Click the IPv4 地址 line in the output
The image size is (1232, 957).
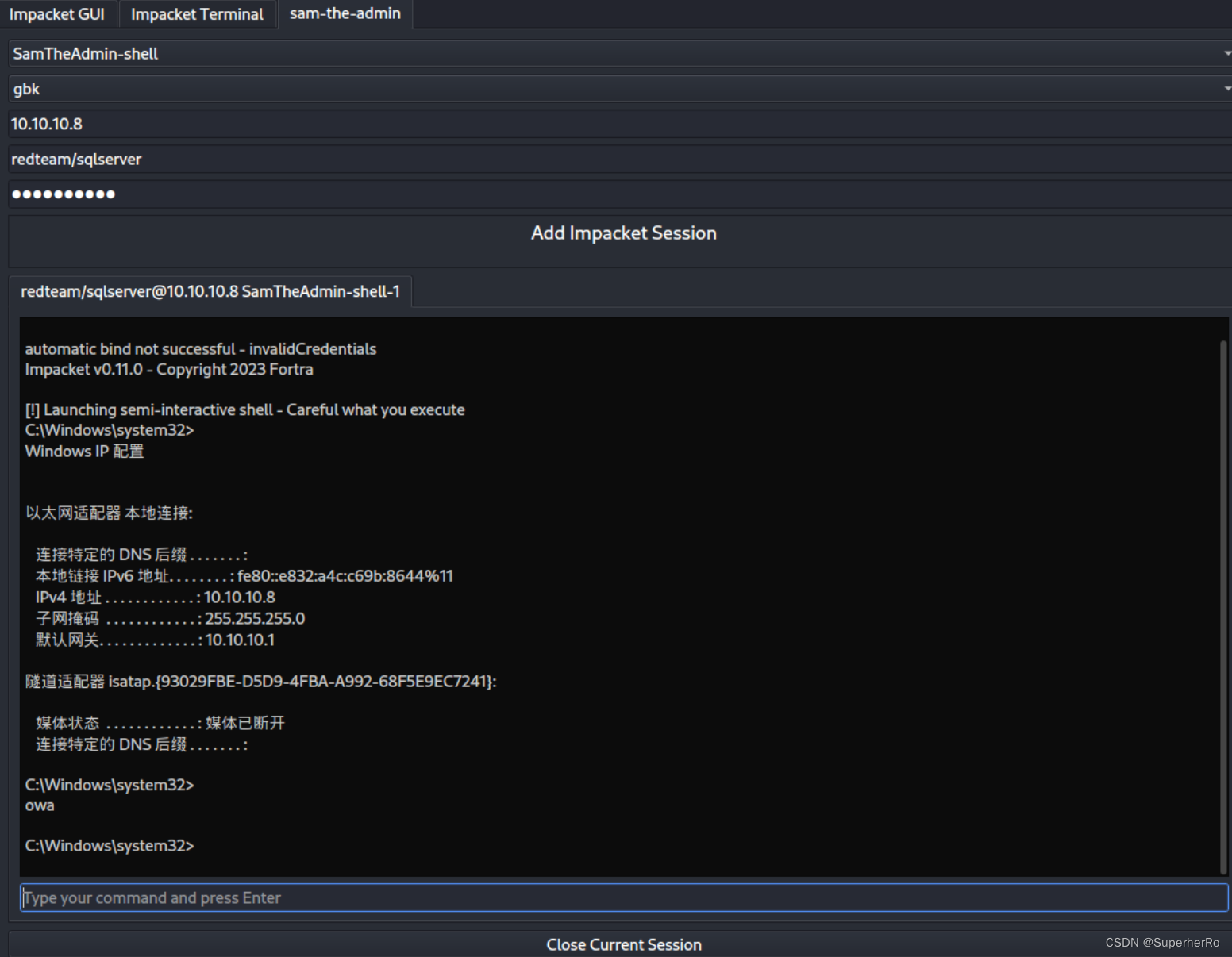tap(156, 597)
